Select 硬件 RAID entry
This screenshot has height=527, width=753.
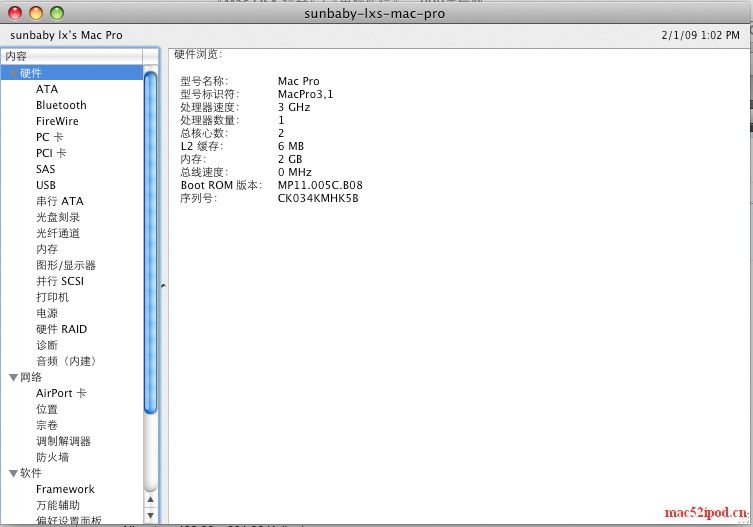pyautogui.click(x=61, y=329)
